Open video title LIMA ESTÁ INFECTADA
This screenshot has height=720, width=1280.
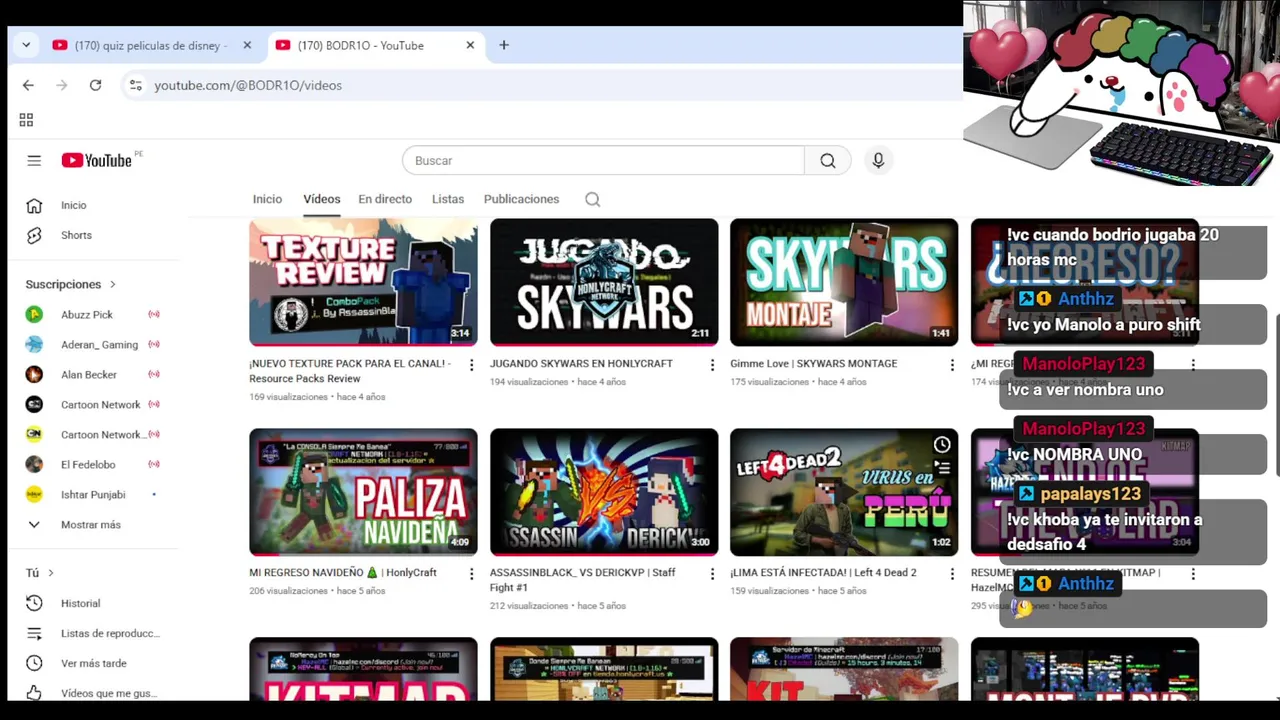(823, 573)
